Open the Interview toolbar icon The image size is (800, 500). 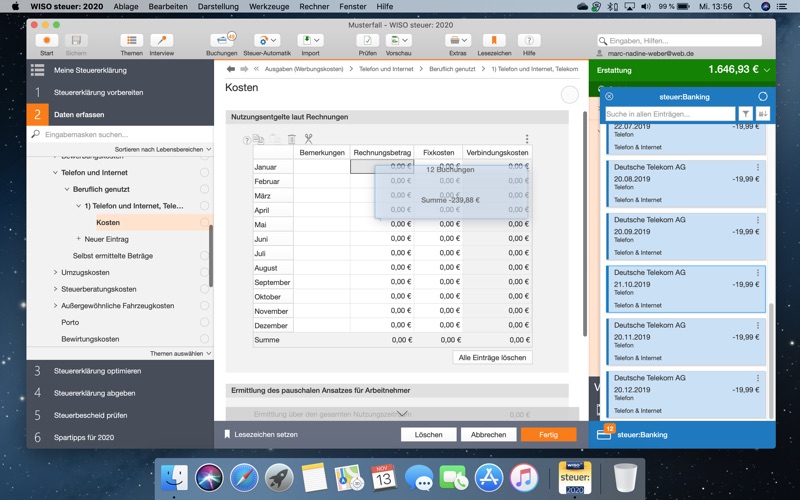162,40
